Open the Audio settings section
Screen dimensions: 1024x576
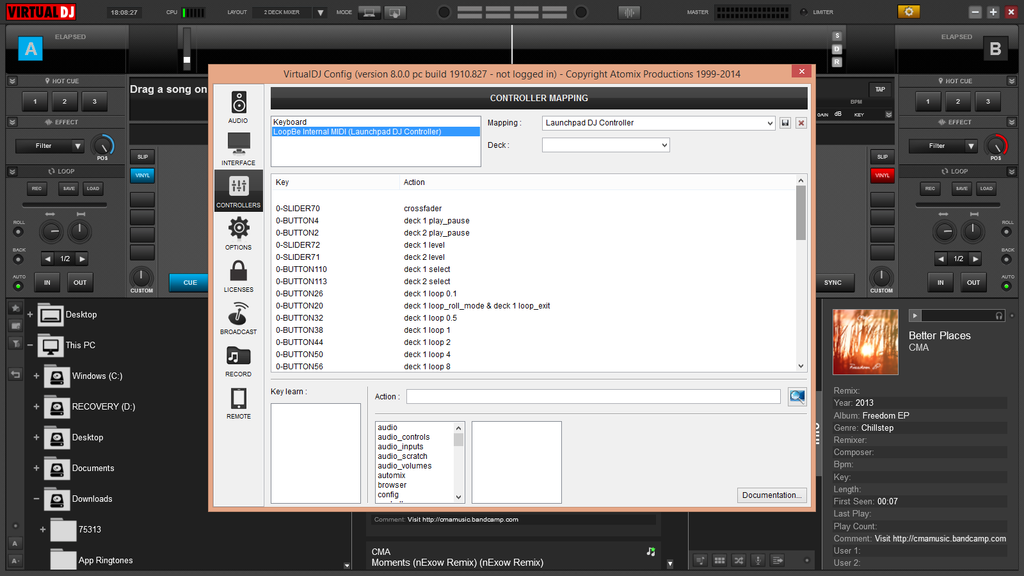(x=238, y=107)
